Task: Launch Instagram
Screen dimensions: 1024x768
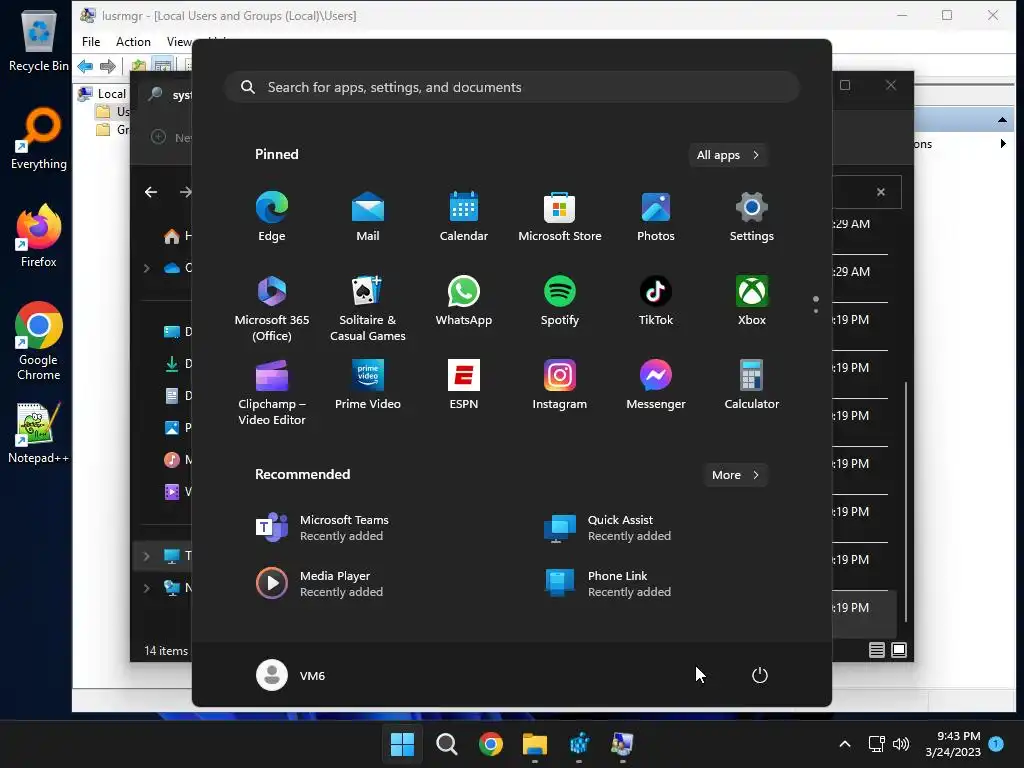Action: 560,385
